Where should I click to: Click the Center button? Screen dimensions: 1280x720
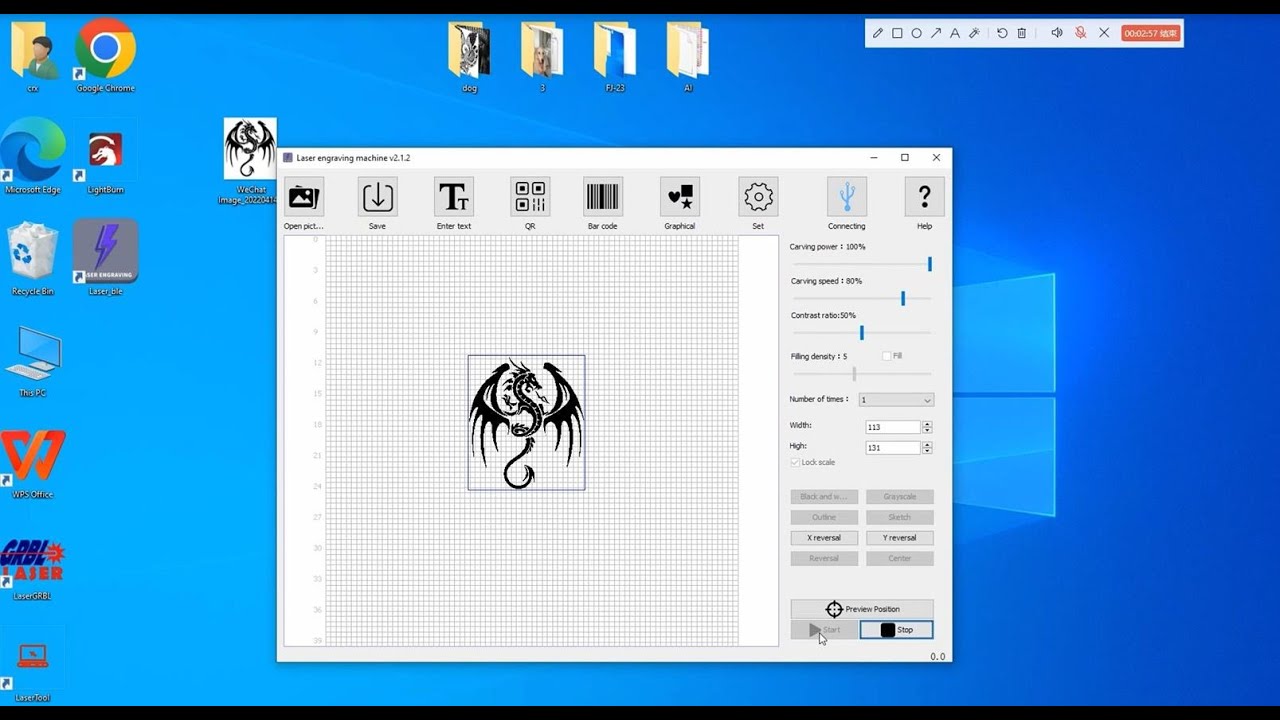900,558
